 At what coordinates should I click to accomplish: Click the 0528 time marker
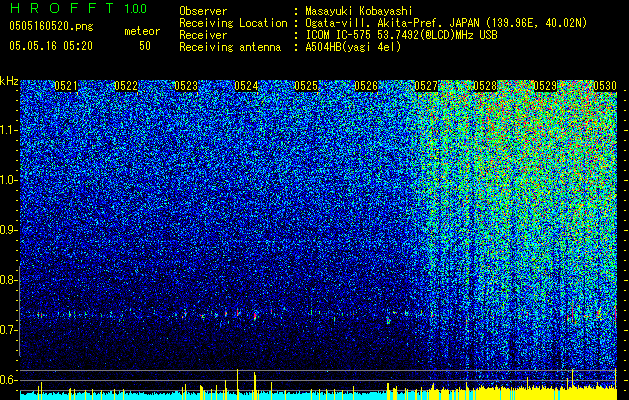click(x=485, y=86)
